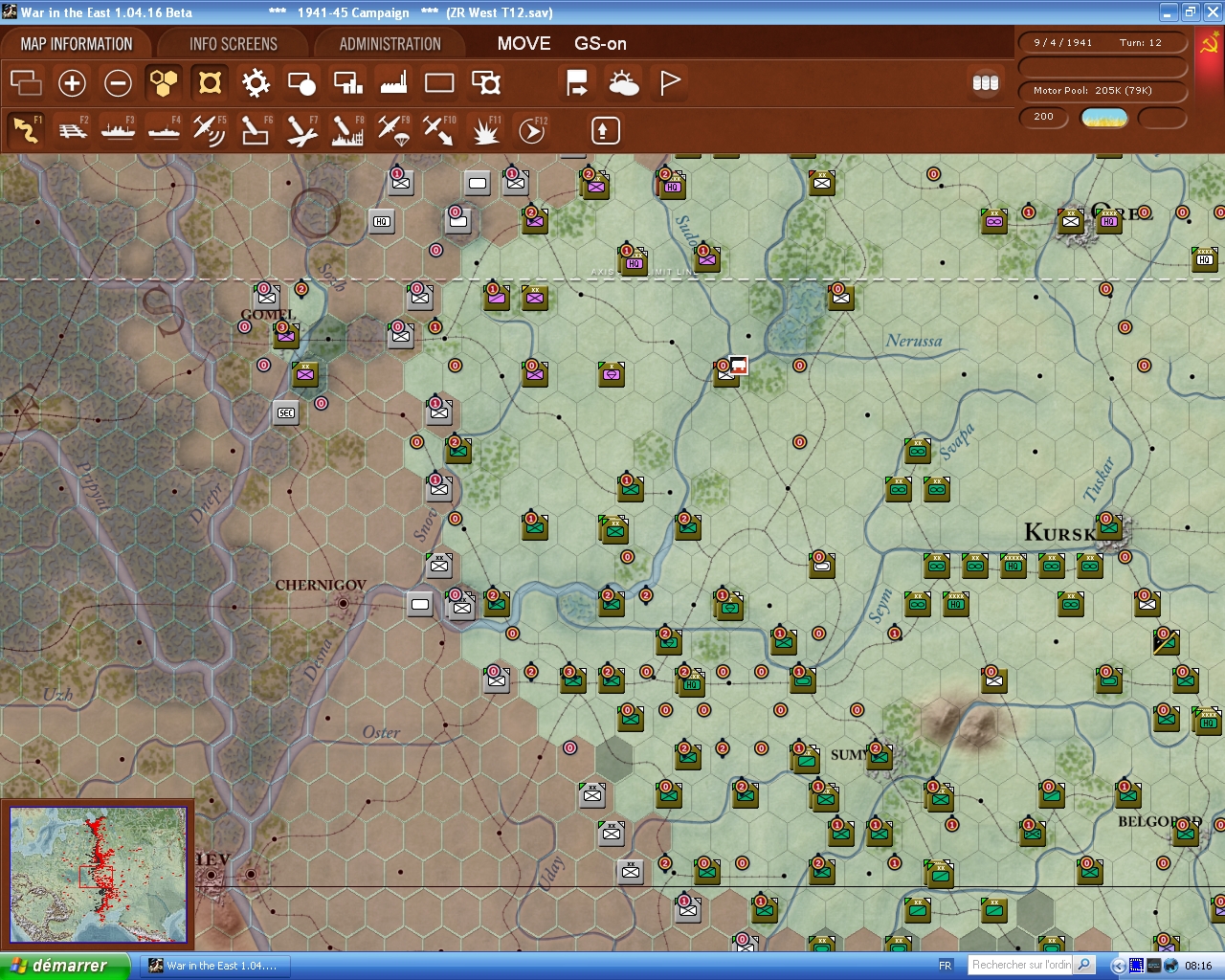Click the white pennant flag icon

[670, 83]
